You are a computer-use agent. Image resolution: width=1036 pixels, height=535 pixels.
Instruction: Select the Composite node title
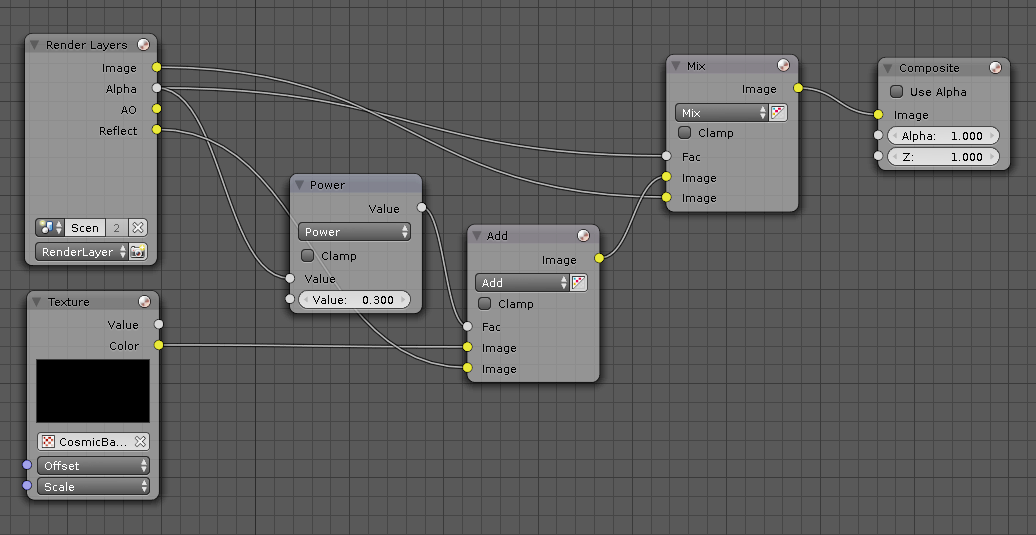(x=929, y=68)
